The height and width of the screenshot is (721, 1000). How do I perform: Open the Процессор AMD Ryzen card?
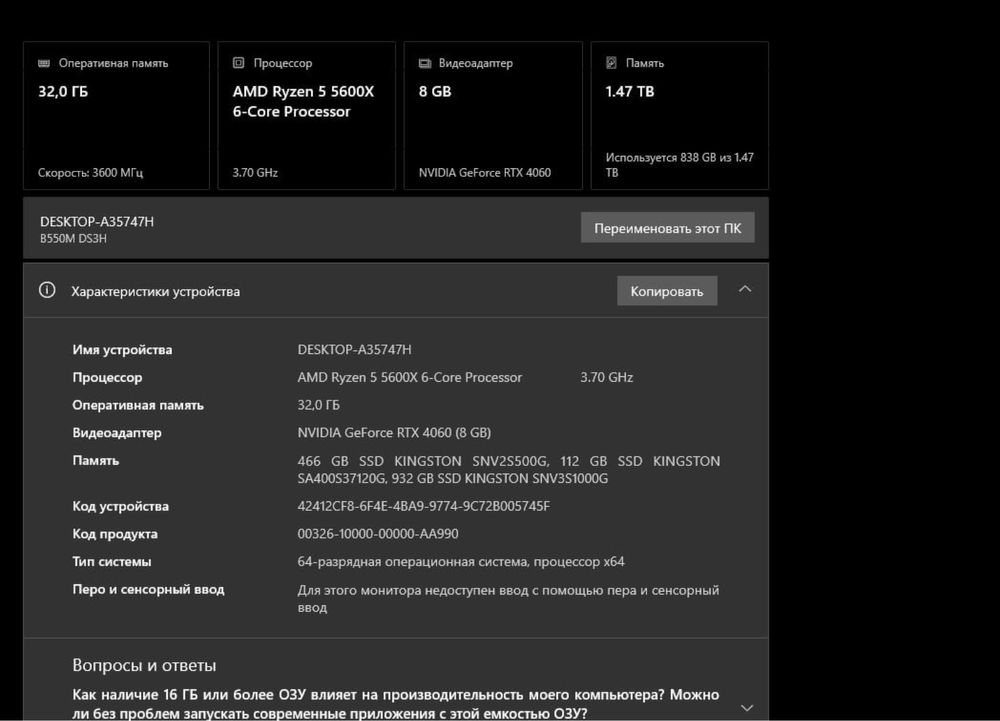[306, 115]
